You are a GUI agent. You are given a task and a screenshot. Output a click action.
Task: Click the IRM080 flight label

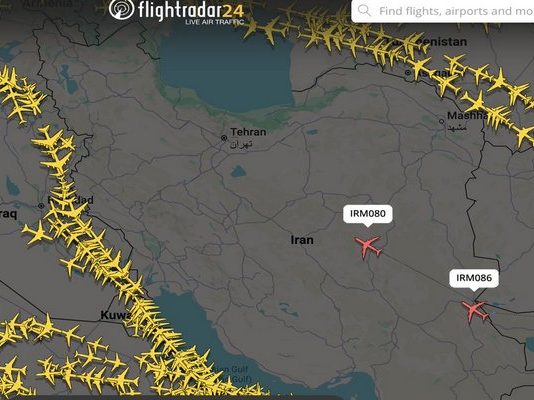[x=367, y=214]
